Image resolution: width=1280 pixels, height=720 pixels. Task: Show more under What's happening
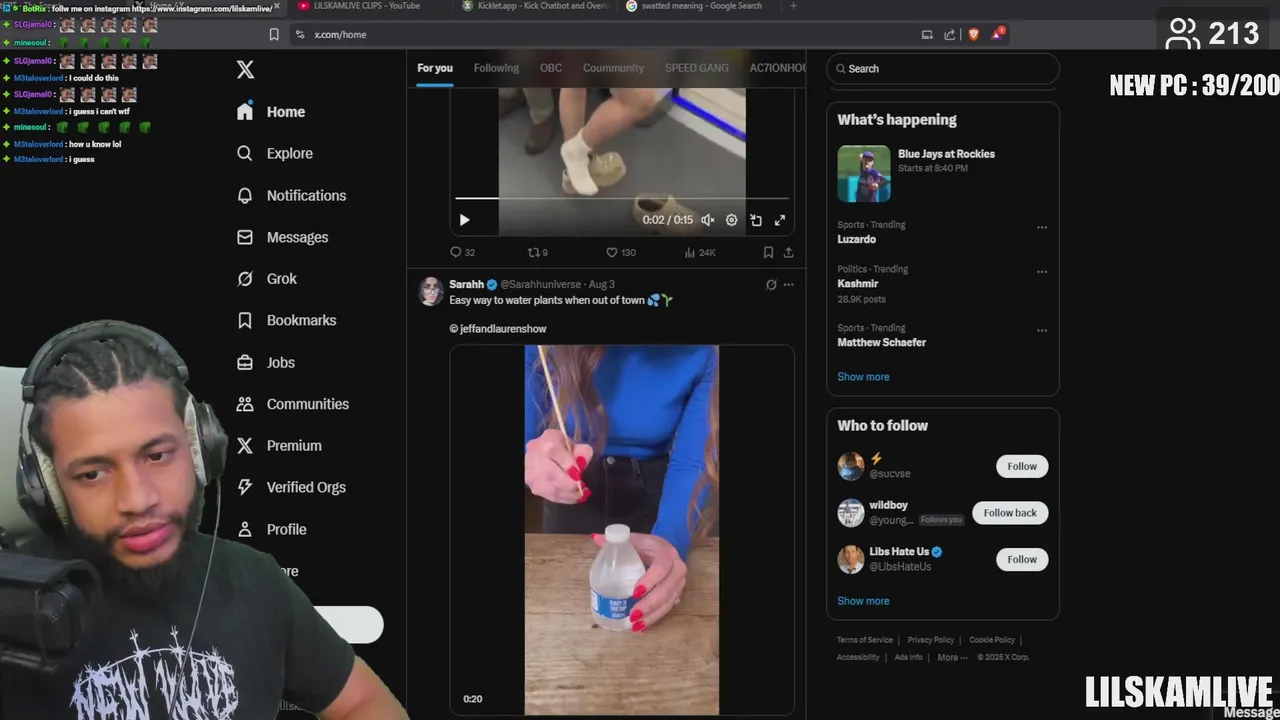(x=863, y=377)
